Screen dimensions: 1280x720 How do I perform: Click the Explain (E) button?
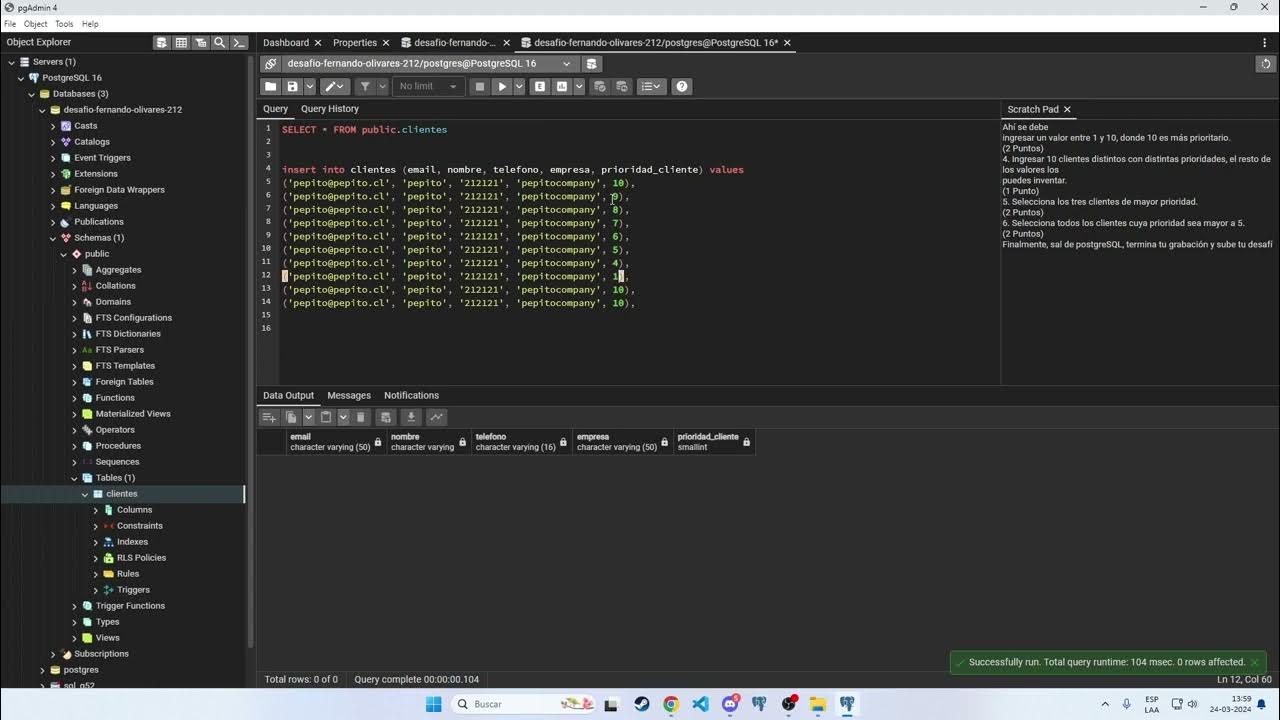(540, 87)
